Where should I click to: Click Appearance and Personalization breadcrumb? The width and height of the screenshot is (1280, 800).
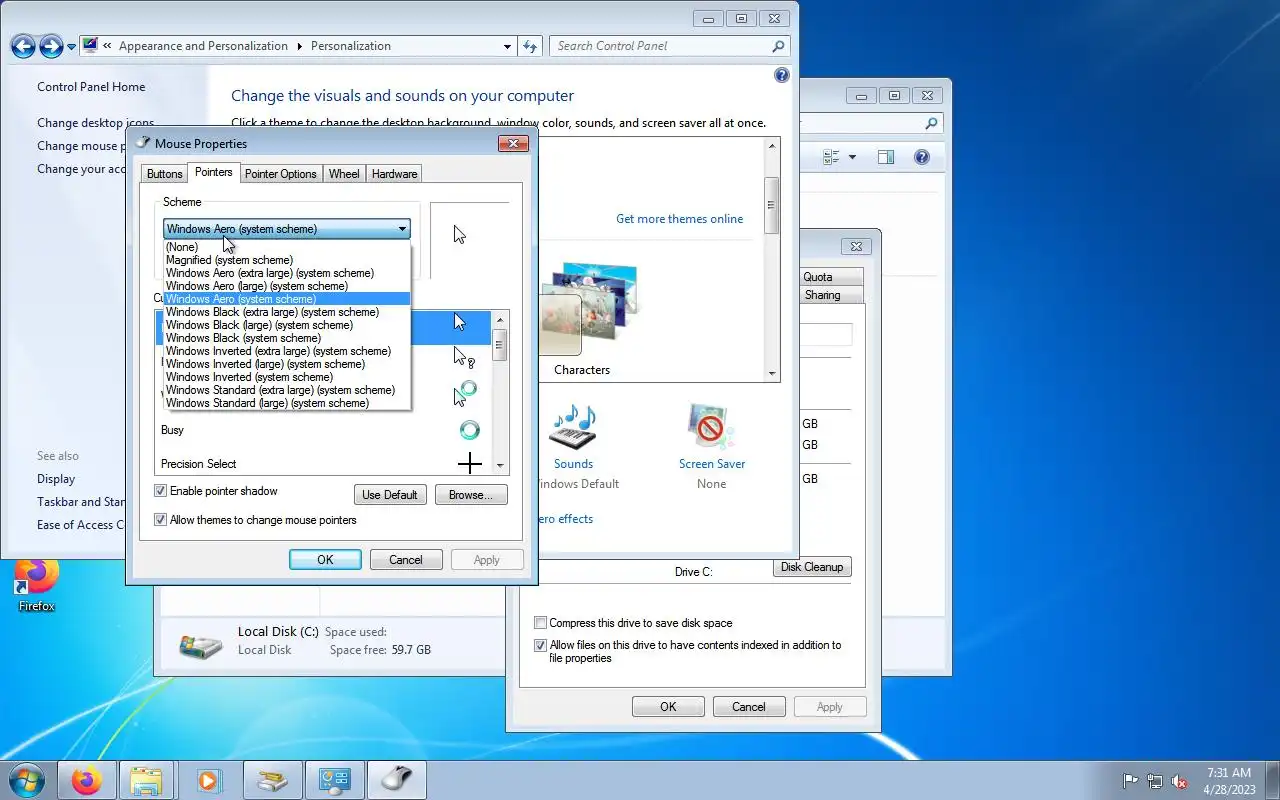[x=203, y=46]
